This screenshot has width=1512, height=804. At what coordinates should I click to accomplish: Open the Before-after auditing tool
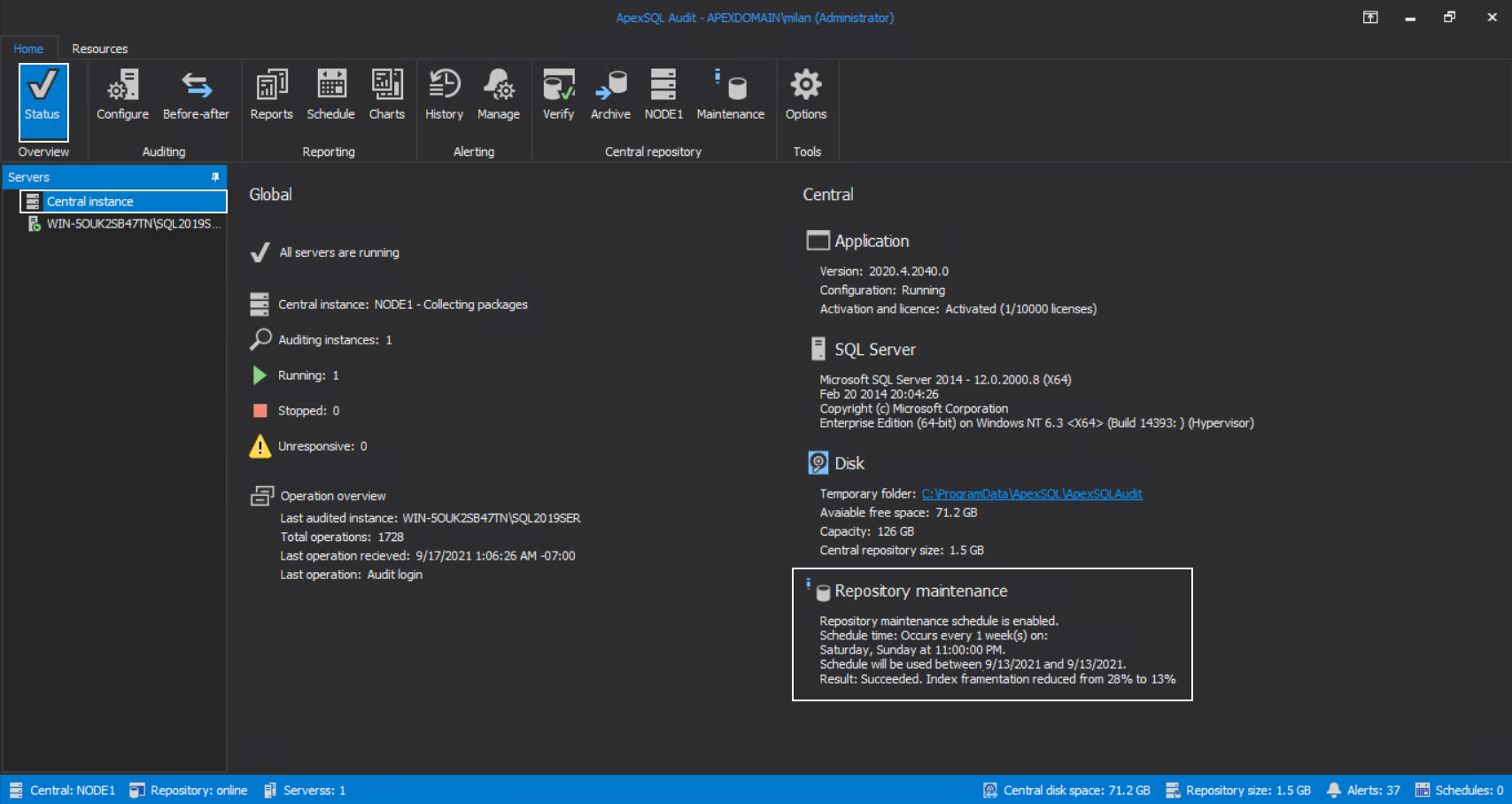(x=196, y=95)
